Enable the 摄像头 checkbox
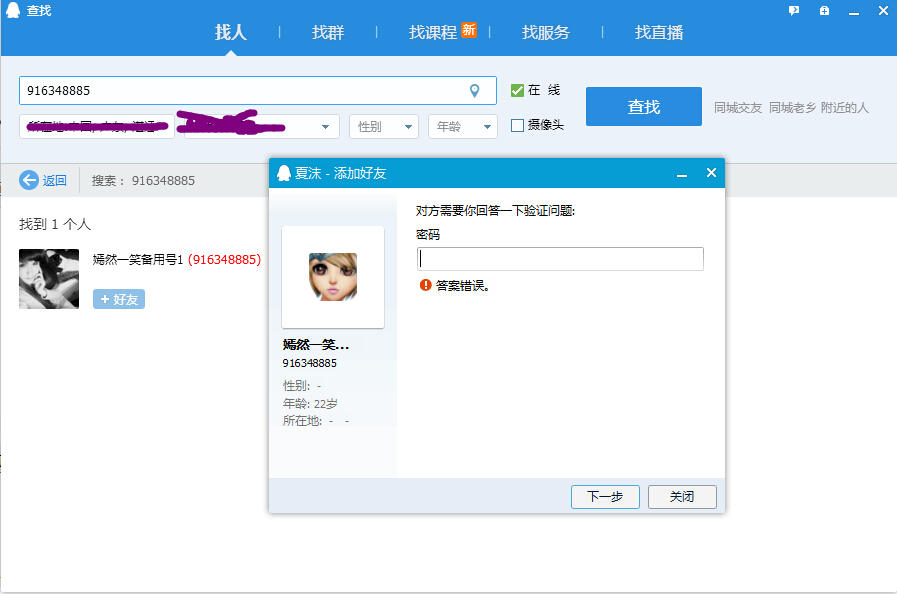 (517, 125)
